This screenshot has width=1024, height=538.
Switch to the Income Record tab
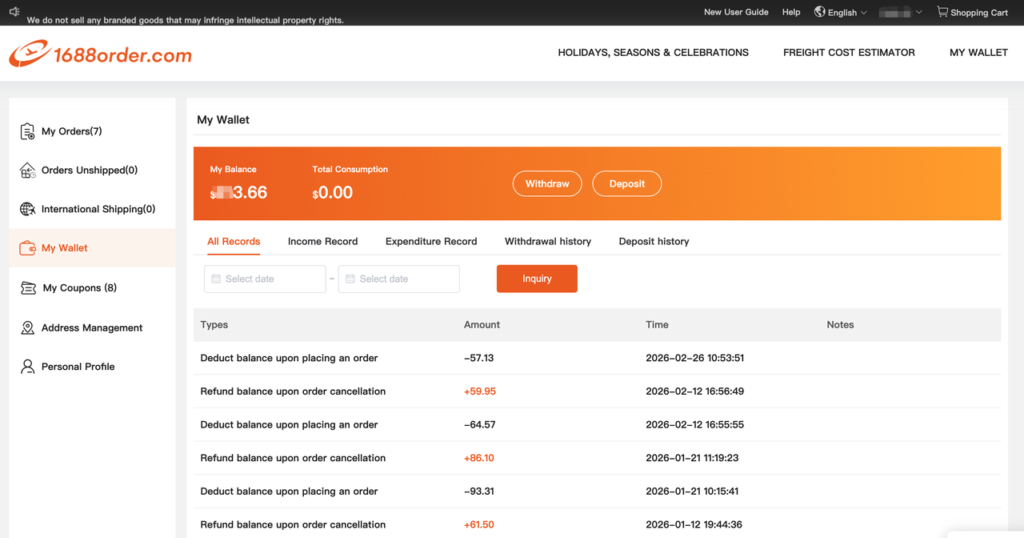[x=322, y=241]
